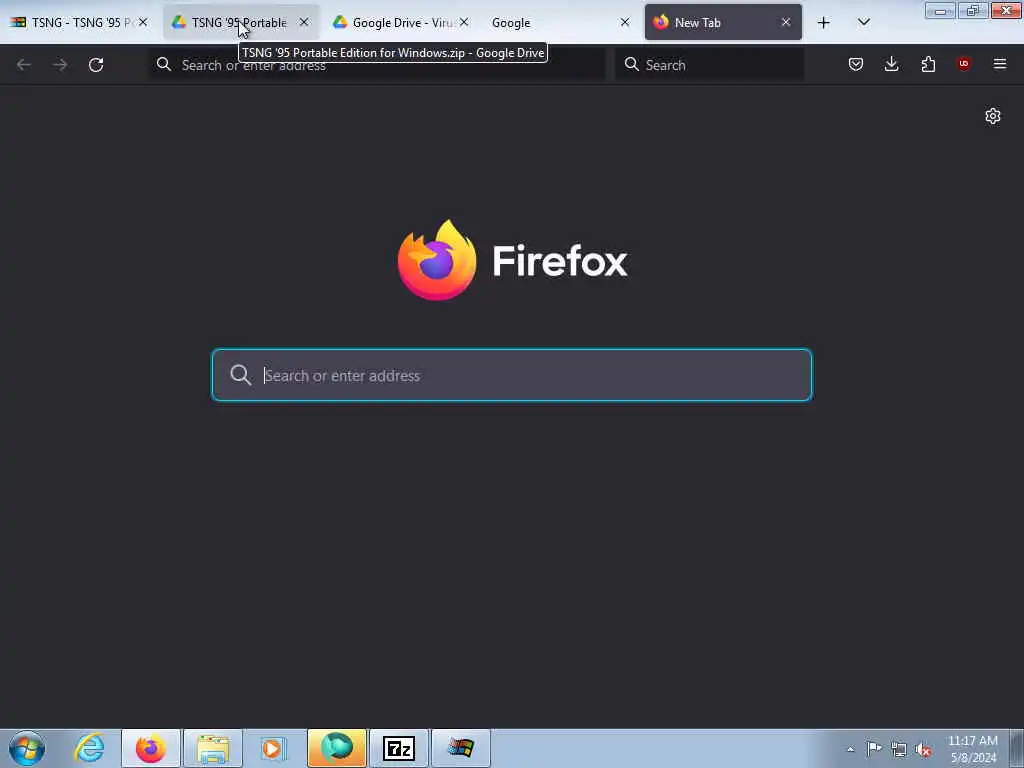This screenshot has width=1024, height=768.
Task: Expand the list all tabs chevron
Action: coord(863,22)
